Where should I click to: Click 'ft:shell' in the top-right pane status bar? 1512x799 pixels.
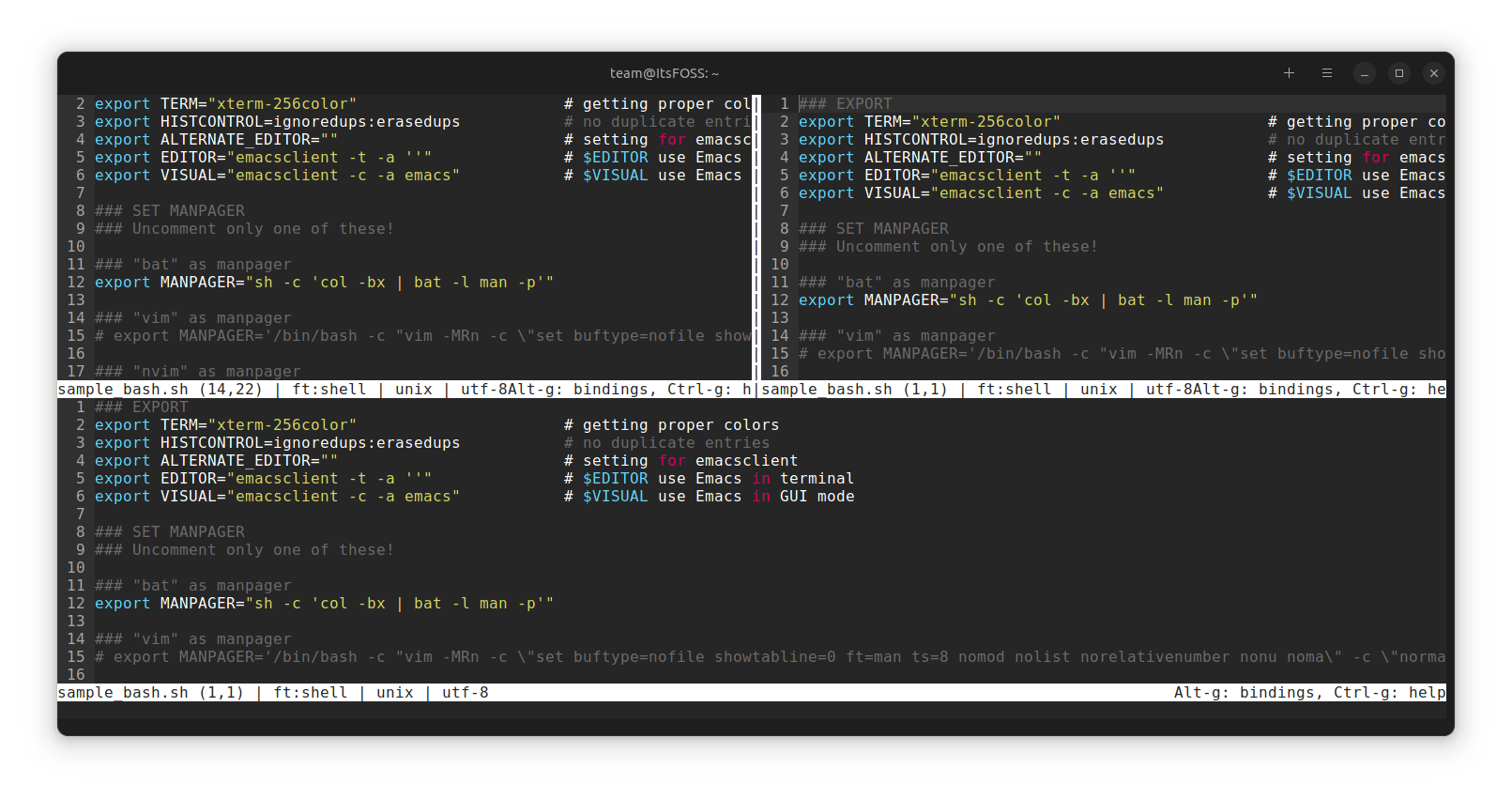click(1015, 390)
